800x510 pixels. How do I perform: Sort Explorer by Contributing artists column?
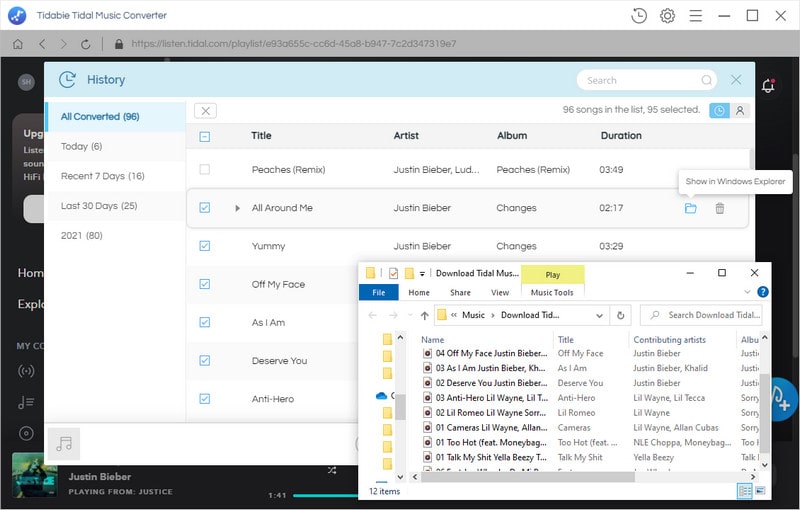click(669, 340)
